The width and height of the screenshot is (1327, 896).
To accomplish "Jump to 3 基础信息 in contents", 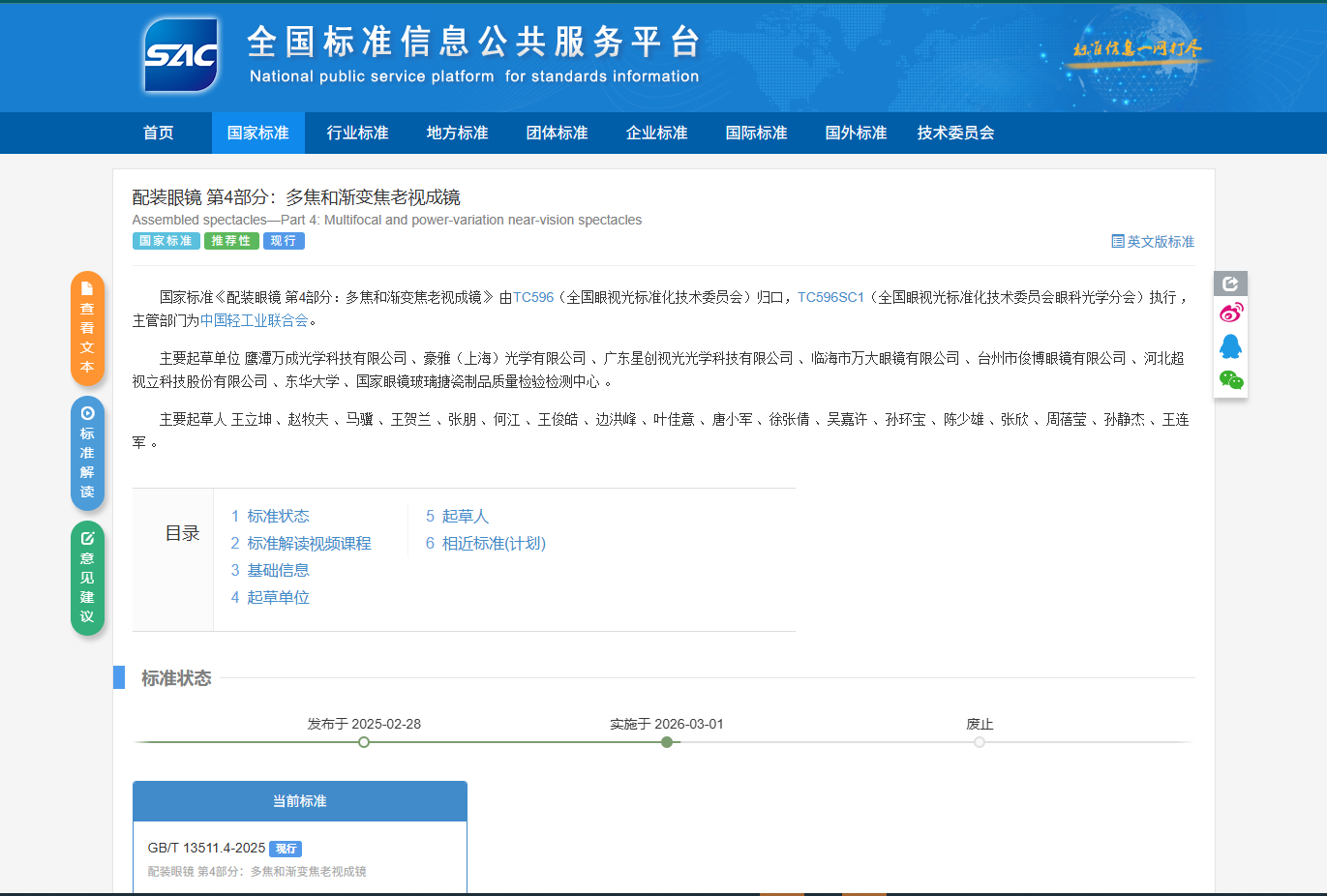I will (x=270, y=570).
